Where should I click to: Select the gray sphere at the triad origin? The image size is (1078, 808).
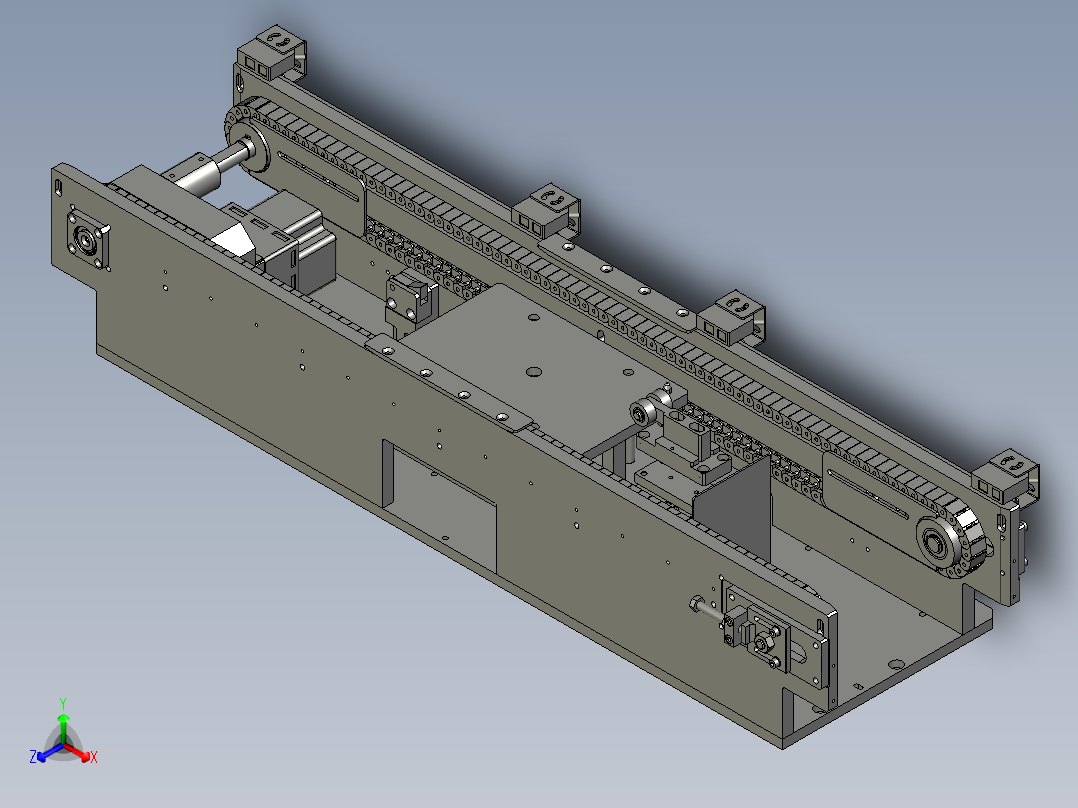point(65,743)
